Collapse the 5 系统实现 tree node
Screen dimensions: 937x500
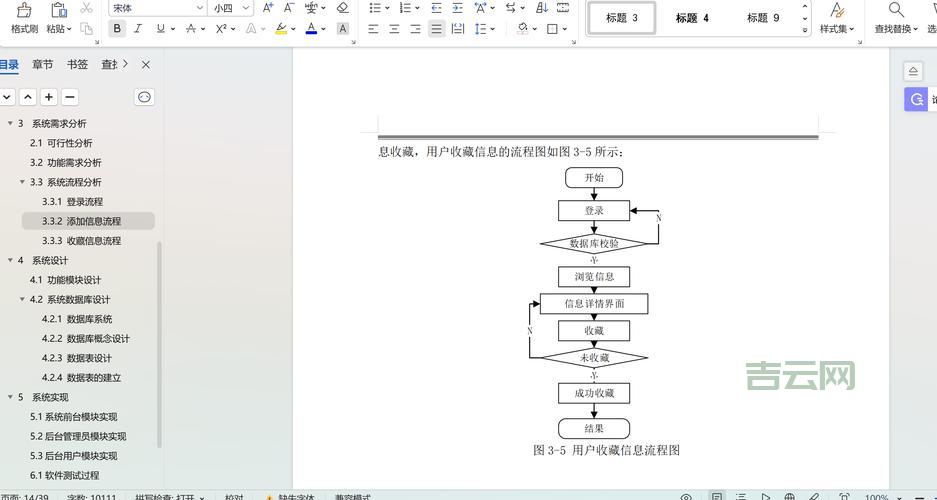10,397
